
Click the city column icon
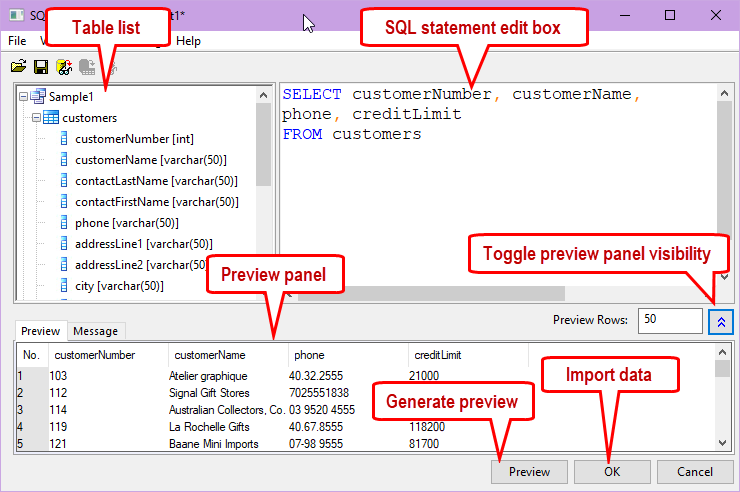point(65,286)
